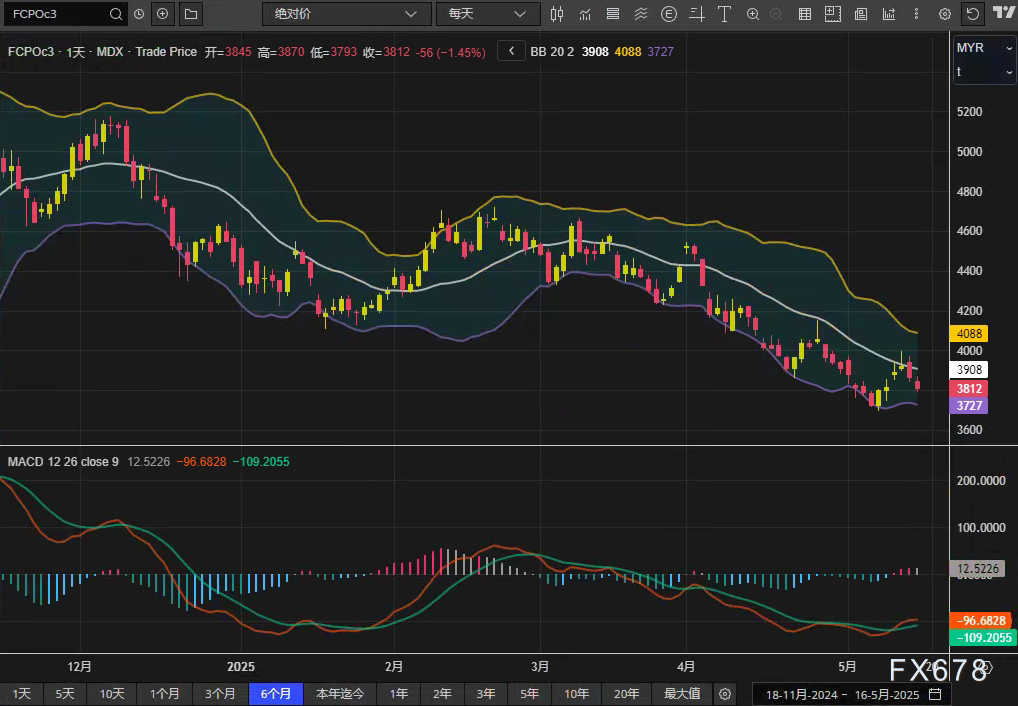Select the 6个月 time range tab
The image size is (1018, 706).
tap(276, 694)
